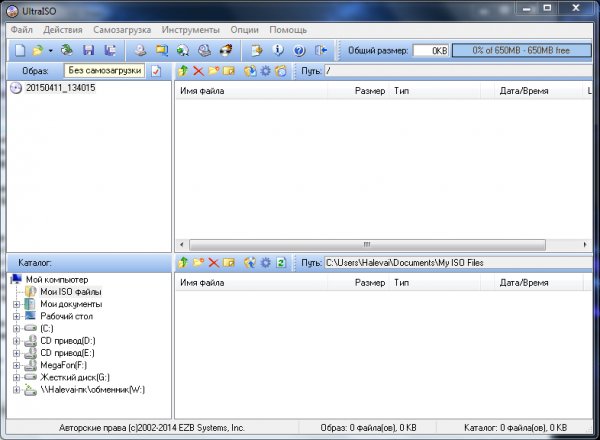Open image info with the 'i' icon
The height and width of the screenshot is (440, 600).
(x=278, y=50)
